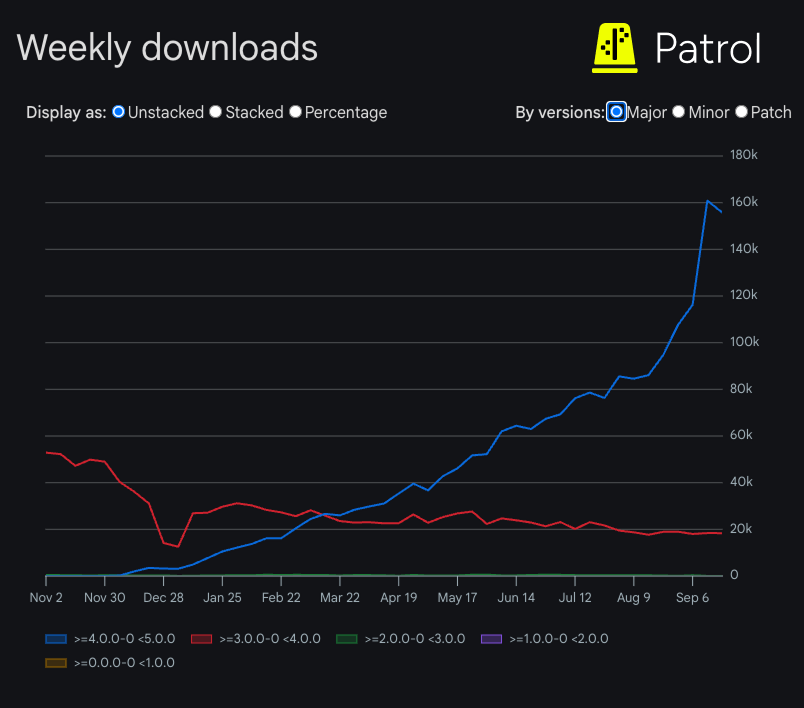Screen dimensions: 804x708
Task: Click the 180k y-axis label
Action: (743, 155)
